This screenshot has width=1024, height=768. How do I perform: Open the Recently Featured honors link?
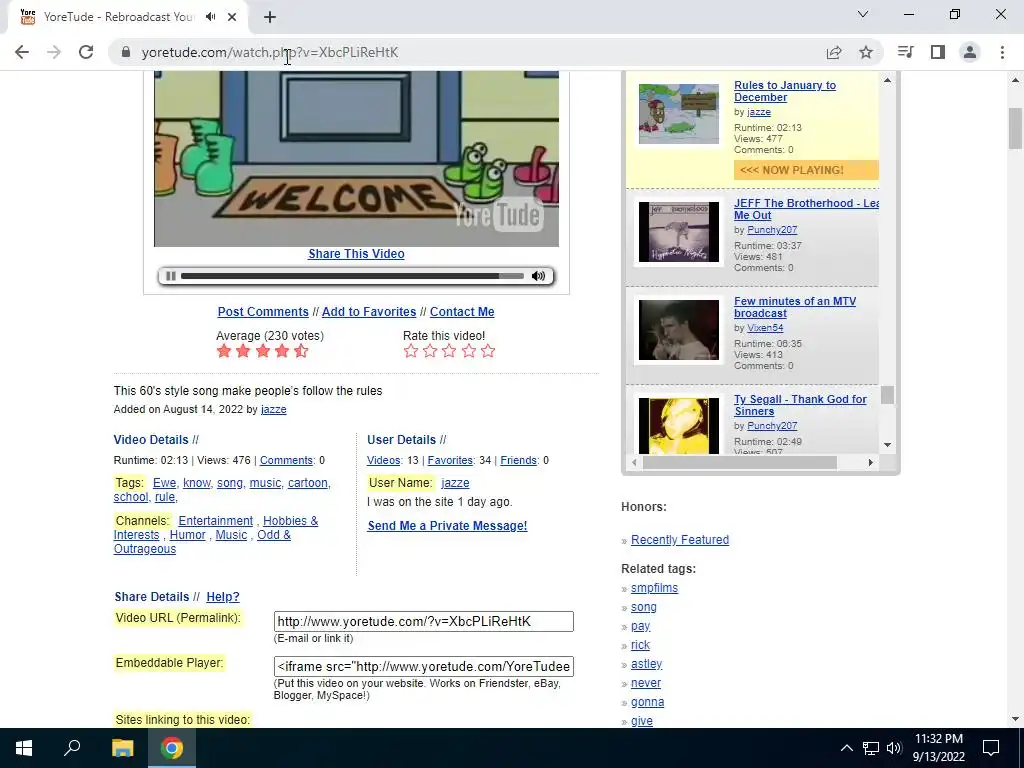680,539
